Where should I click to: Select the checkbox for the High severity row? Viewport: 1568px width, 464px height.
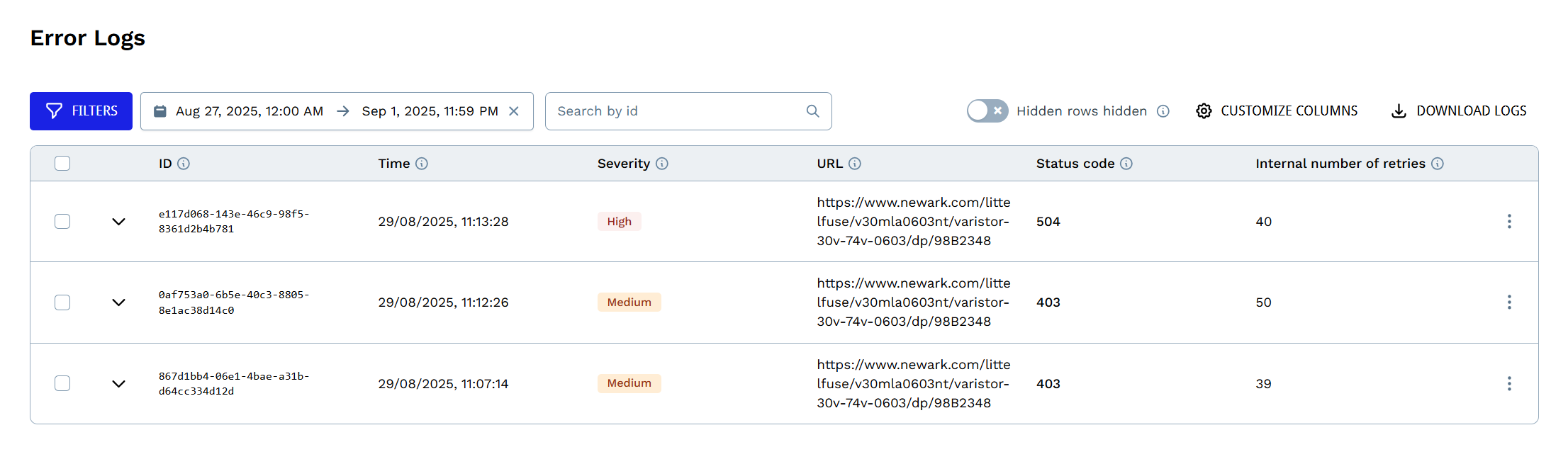pyautogui.click(x=62, y=222)
